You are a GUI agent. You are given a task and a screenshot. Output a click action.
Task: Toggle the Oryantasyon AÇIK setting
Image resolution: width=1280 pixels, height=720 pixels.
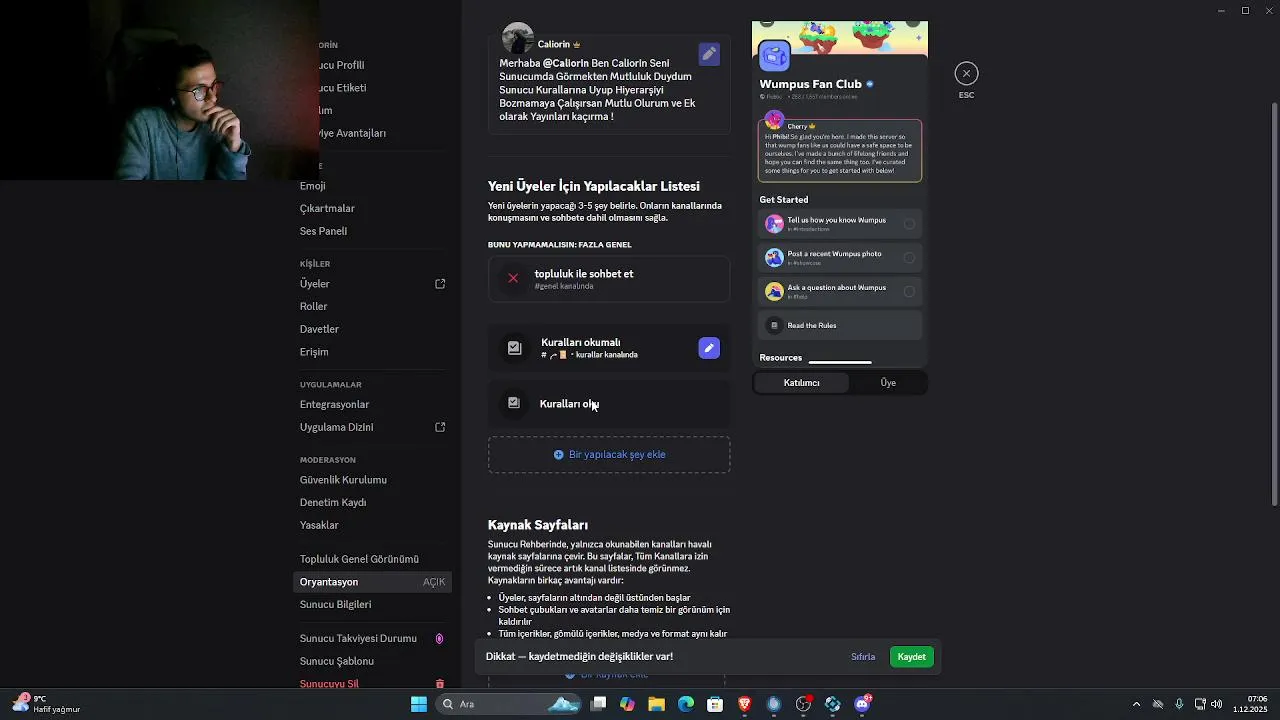tap(434, 582)
